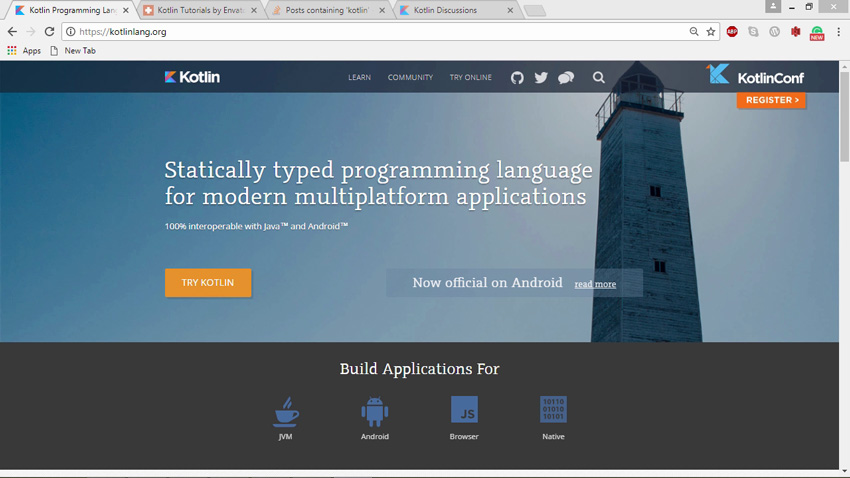This screenshot has height=478, width=850.
Task: Click the scrollbar up arrow
Action: click(x=844, y=66)
